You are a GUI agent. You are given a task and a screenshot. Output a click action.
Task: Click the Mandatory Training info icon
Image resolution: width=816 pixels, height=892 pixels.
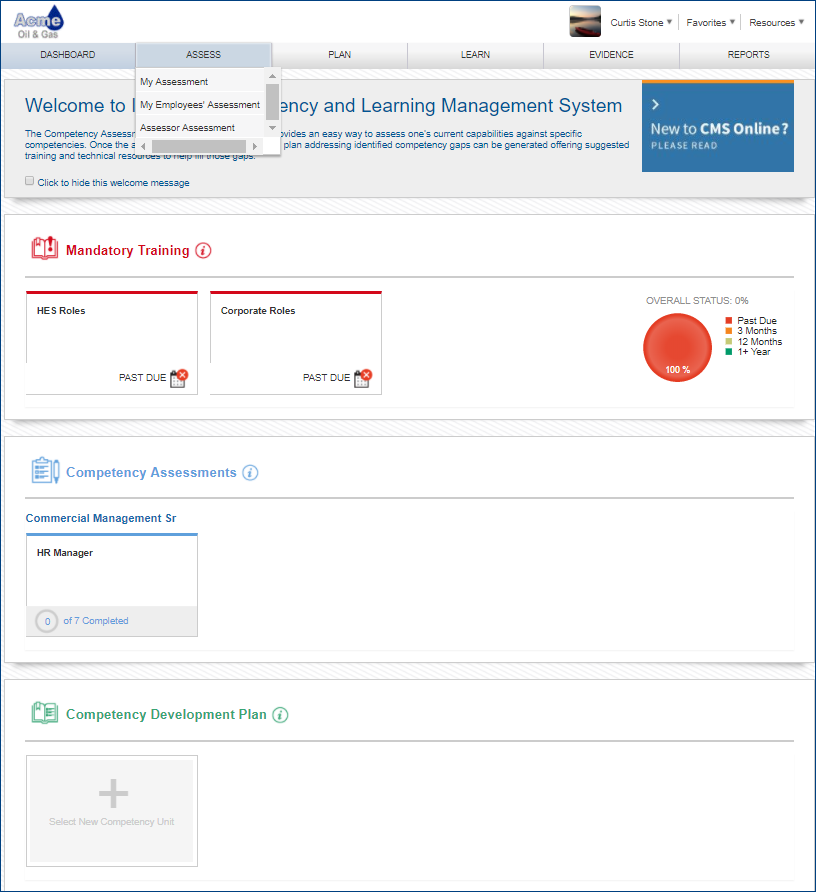coord(203,250)
